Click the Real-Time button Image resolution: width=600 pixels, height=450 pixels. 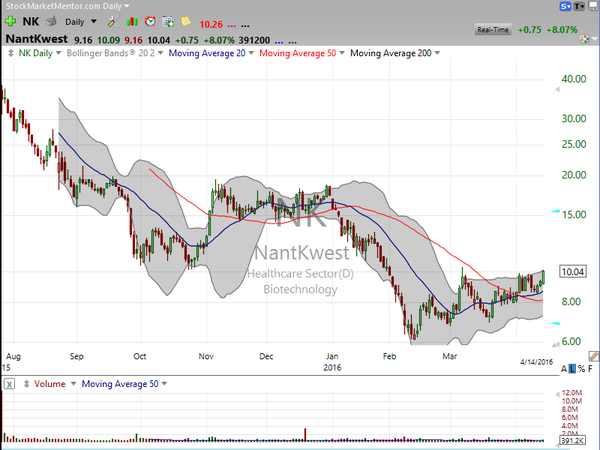[493, 29]
